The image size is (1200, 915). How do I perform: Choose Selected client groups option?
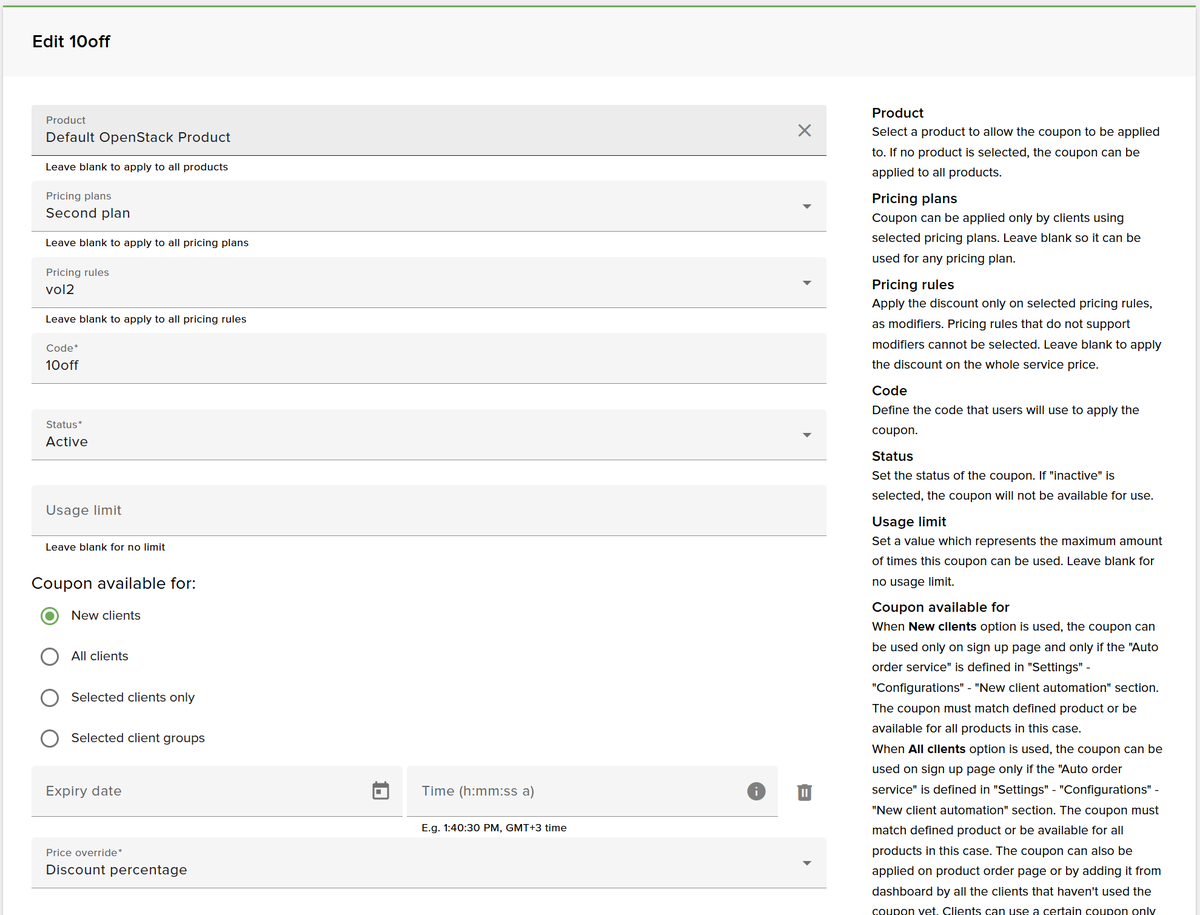pos(50,739)
